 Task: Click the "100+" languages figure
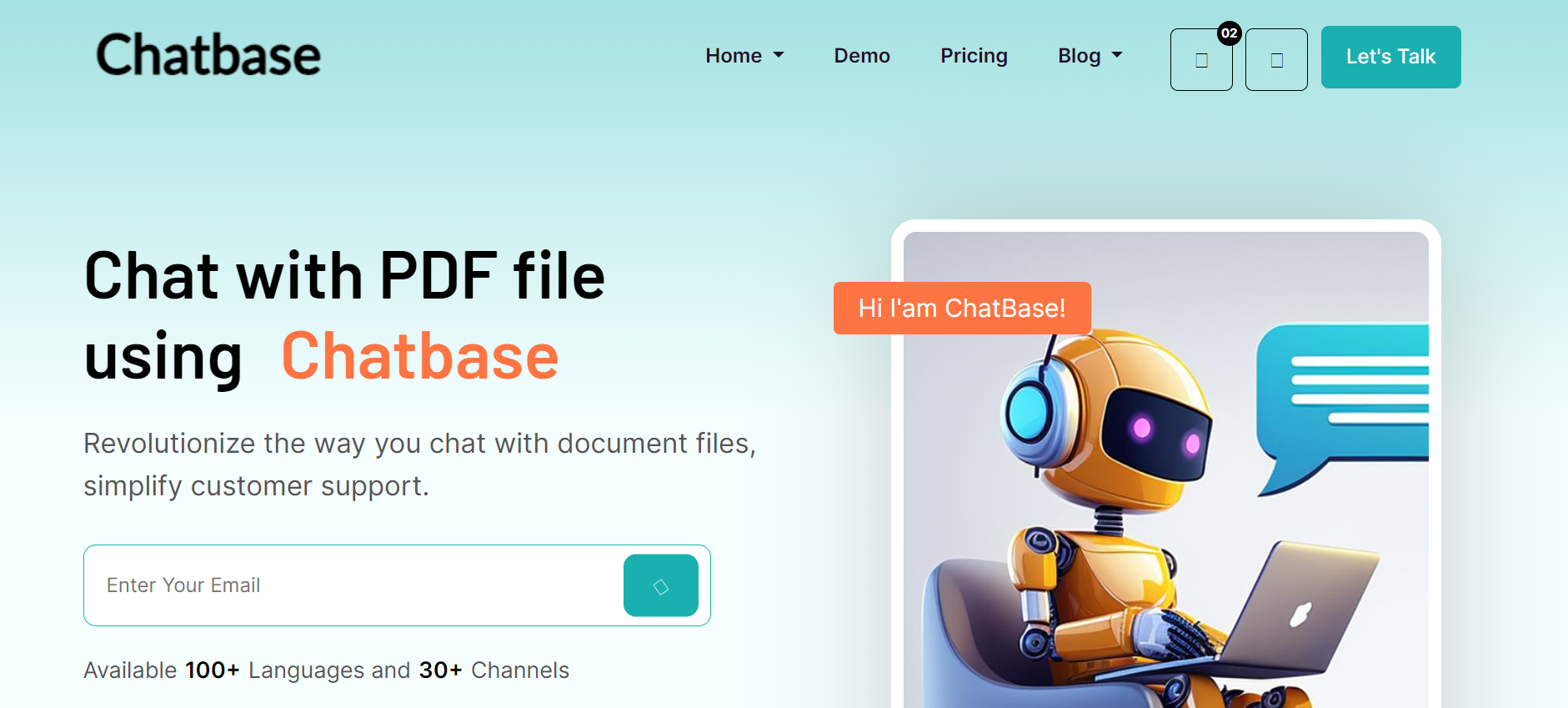click(x=213, y=670)
